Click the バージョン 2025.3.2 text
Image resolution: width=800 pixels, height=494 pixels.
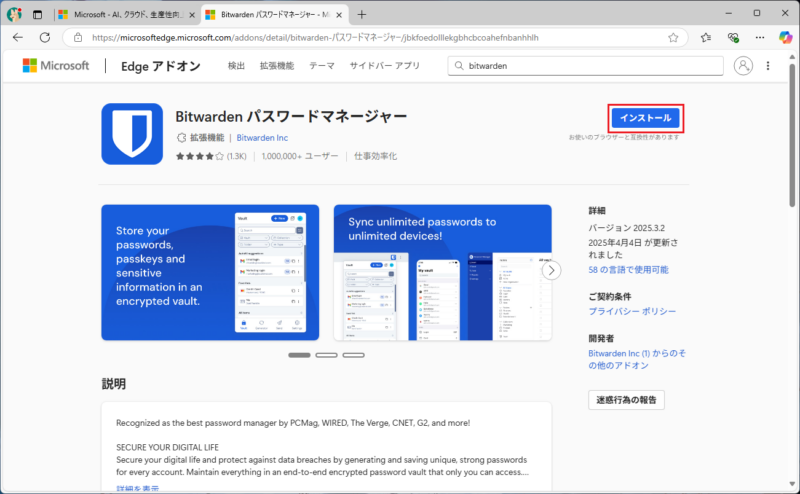coord(627,228)
